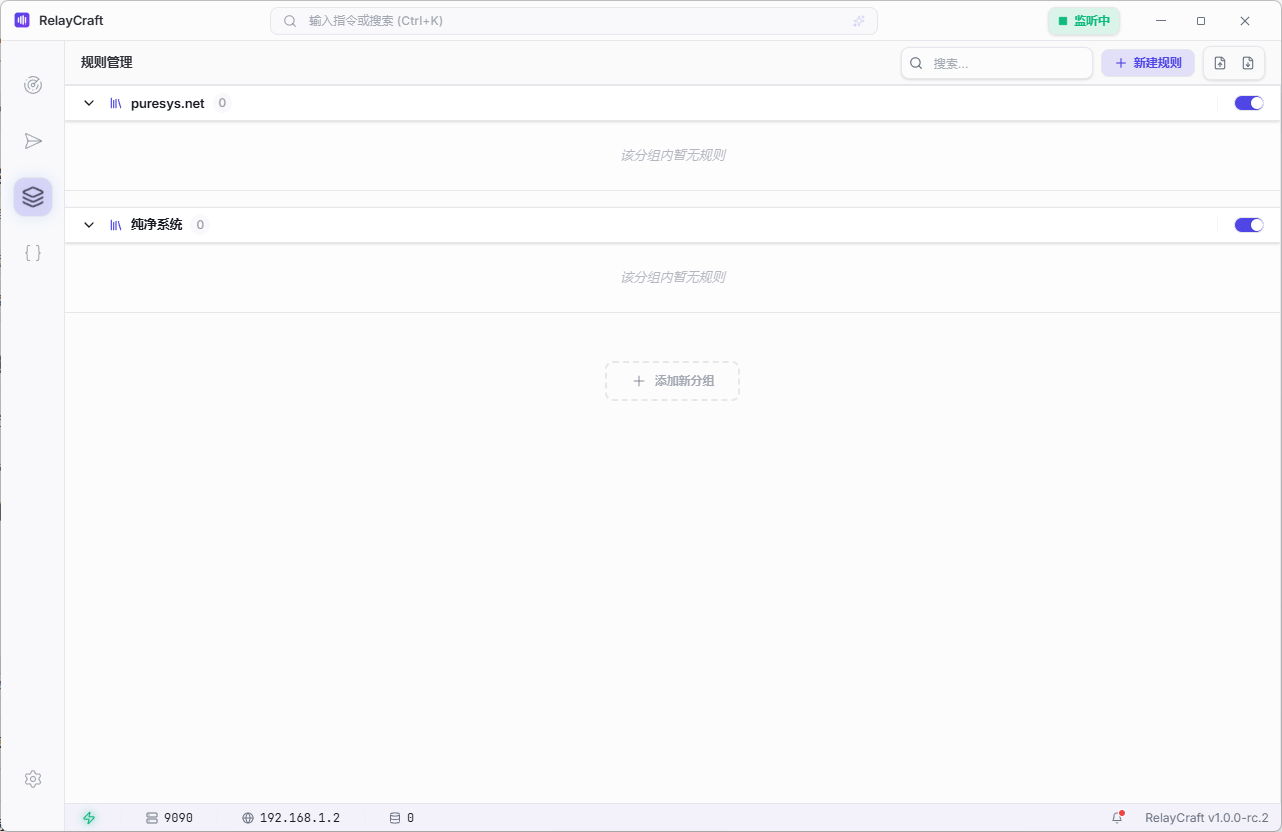Collapse the puresys.net group chevron
The width and height of the screenshot is (1282, 832).
click(89, 103)
